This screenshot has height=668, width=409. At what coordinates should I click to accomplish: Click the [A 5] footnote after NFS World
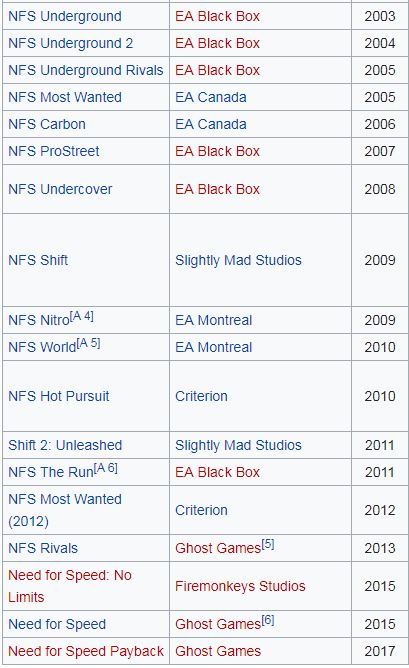(x=89, y=343)
